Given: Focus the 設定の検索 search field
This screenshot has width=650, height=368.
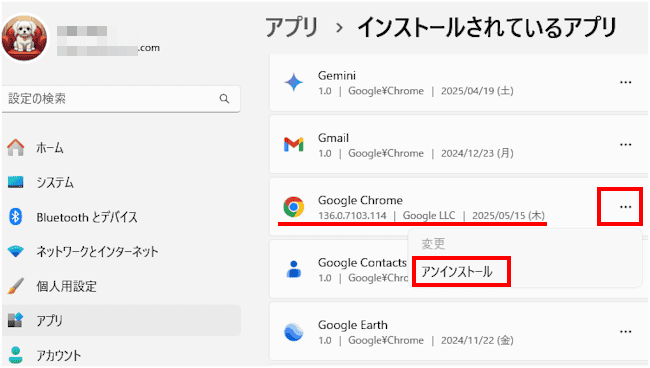Looking at the screenshot, I should point(121,99).
